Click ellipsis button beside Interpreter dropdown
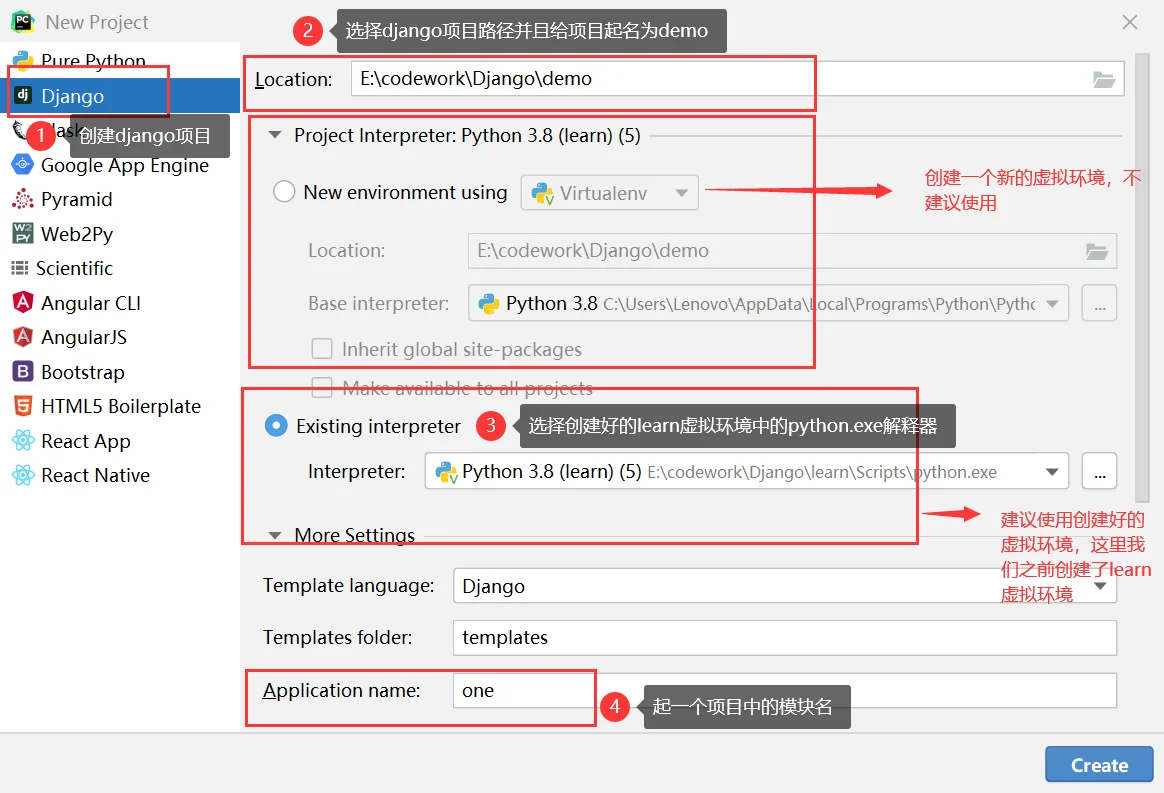 click(x=1099, y=471)
